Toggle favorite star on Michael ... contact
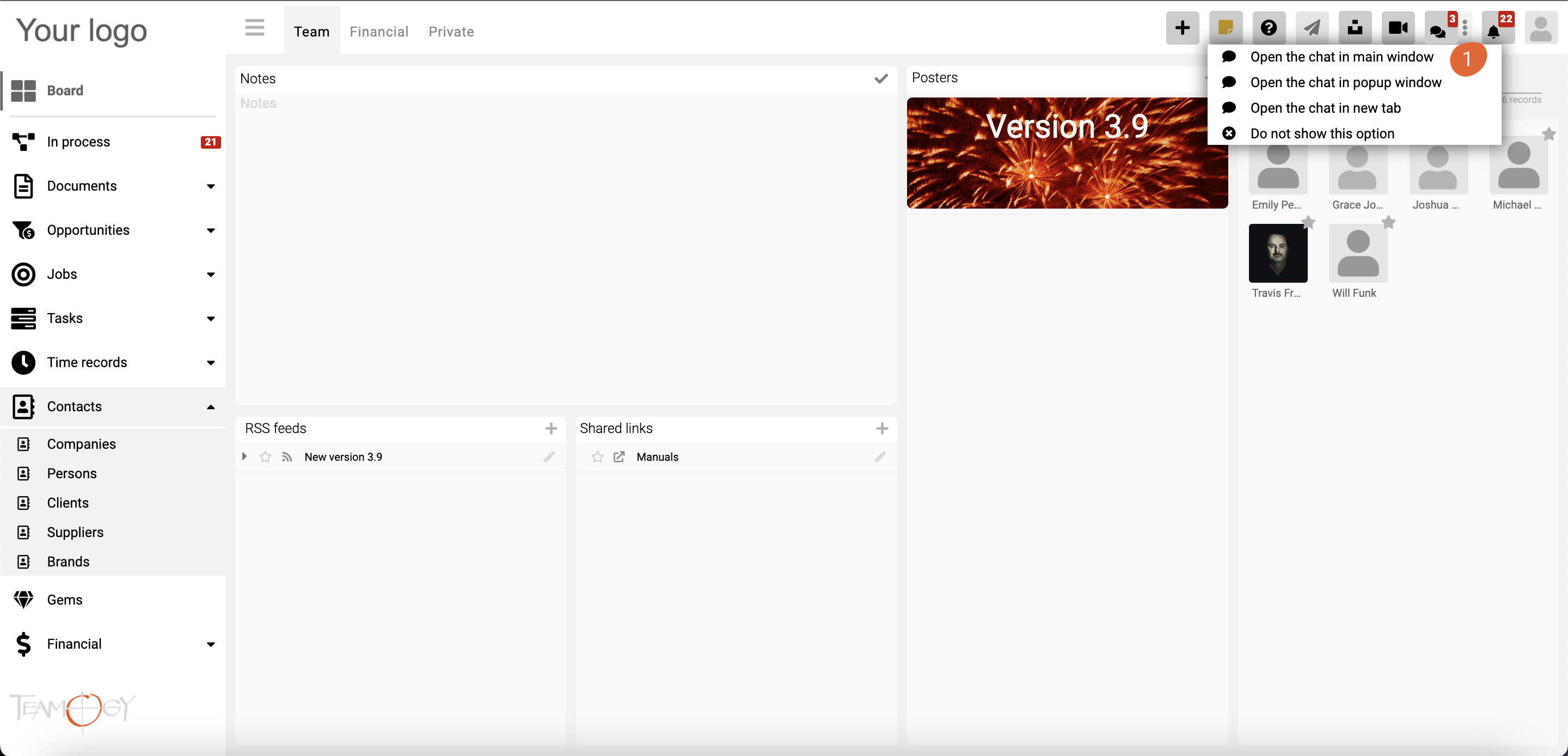The width and height of the screenshot is (1568, 756). click(x=1549, y=134)
